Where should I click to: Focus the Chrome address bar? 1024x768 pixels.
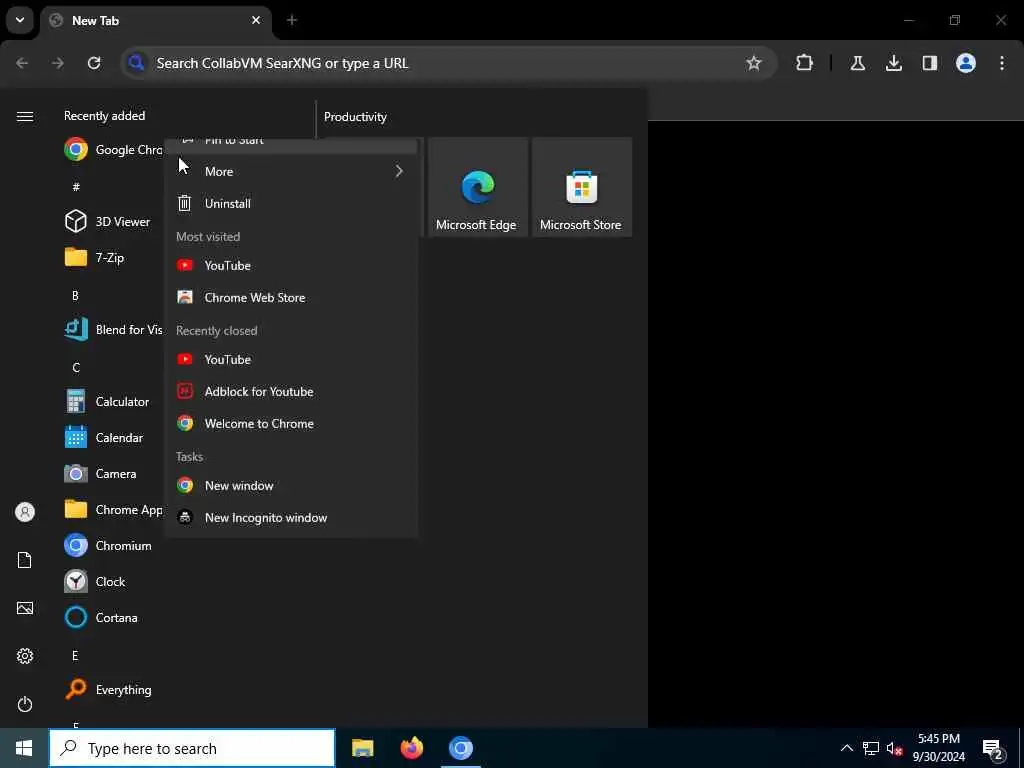coord(449,63)
